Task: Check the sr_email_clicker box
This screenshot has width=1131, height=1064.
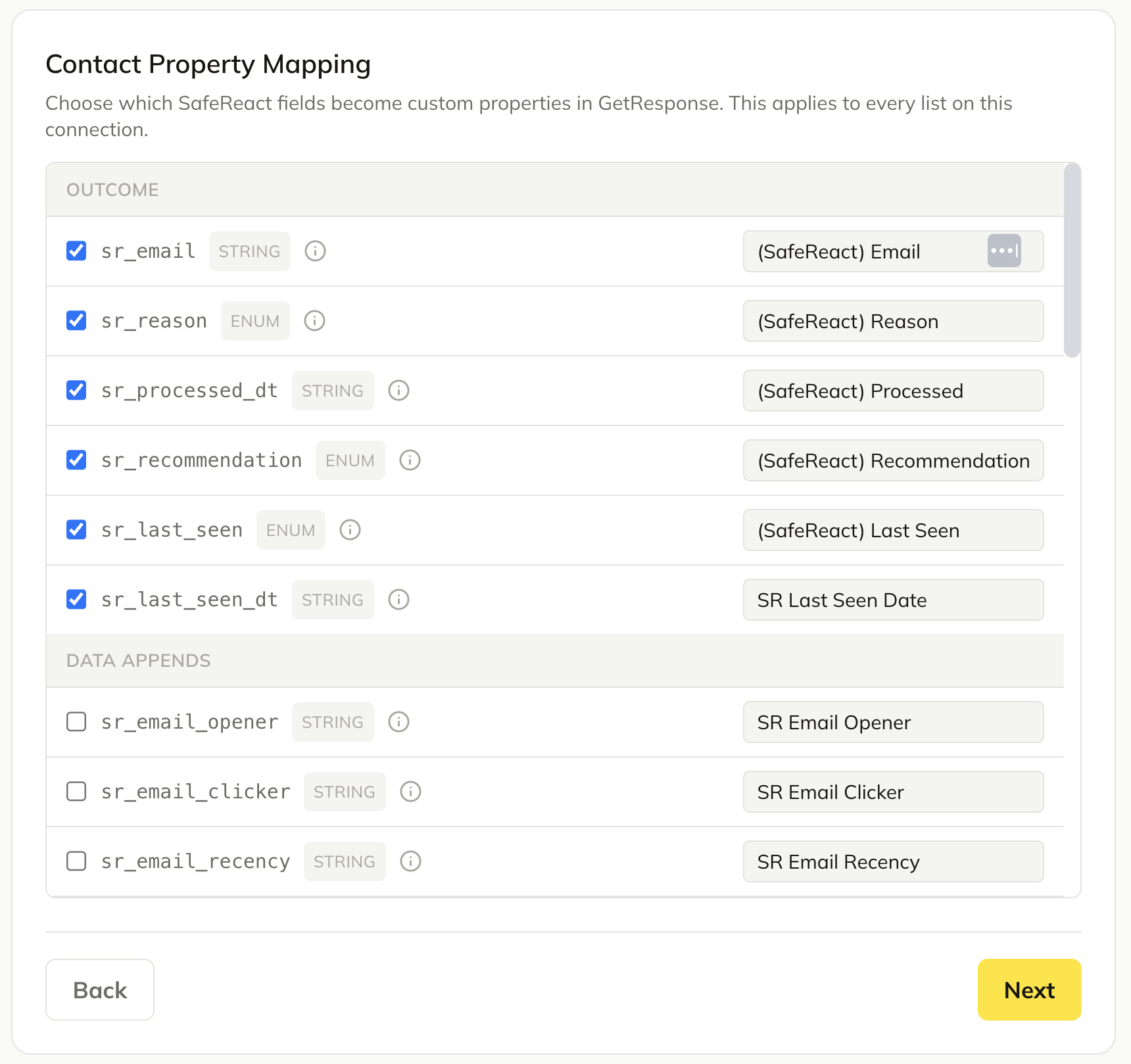Action: coord(76,792)
